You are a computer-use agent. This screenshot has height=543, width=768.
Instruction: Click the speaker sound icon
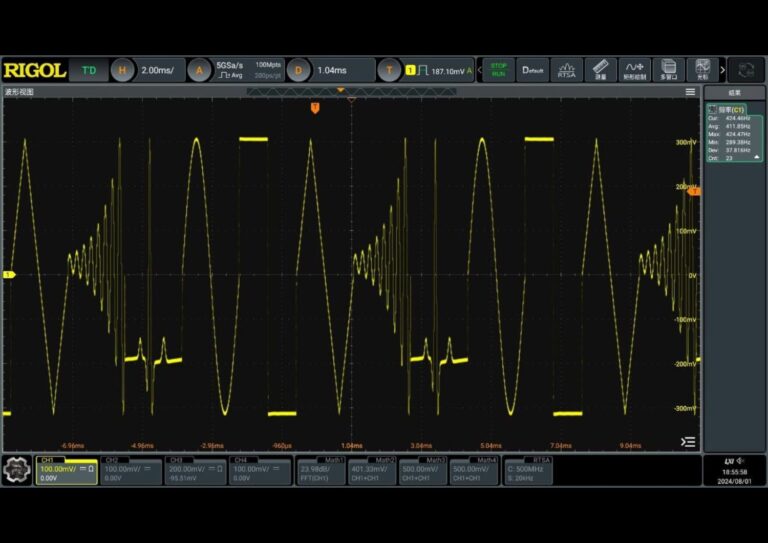coord(741,461)
